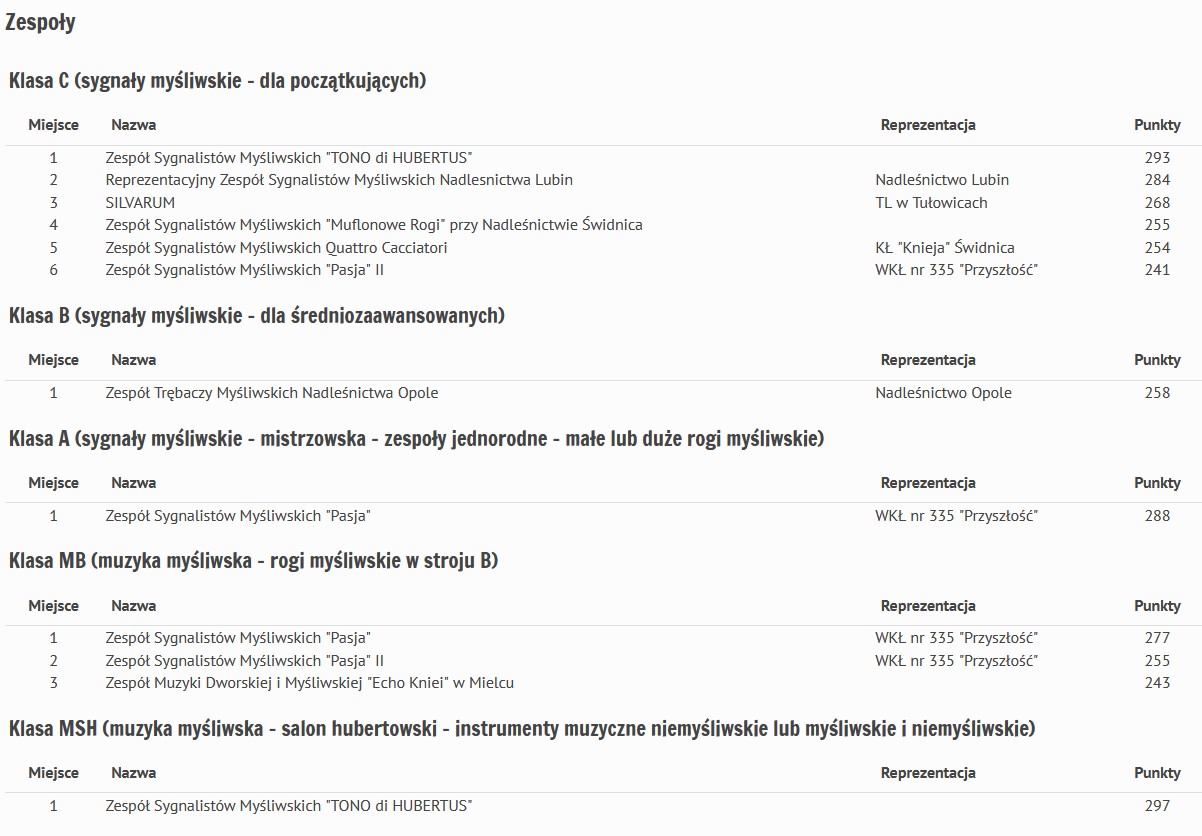Click the "KŁ Knieja Świdnica" representation cell
Screen dimensions: 1202x836
click(x=944, y=248)
